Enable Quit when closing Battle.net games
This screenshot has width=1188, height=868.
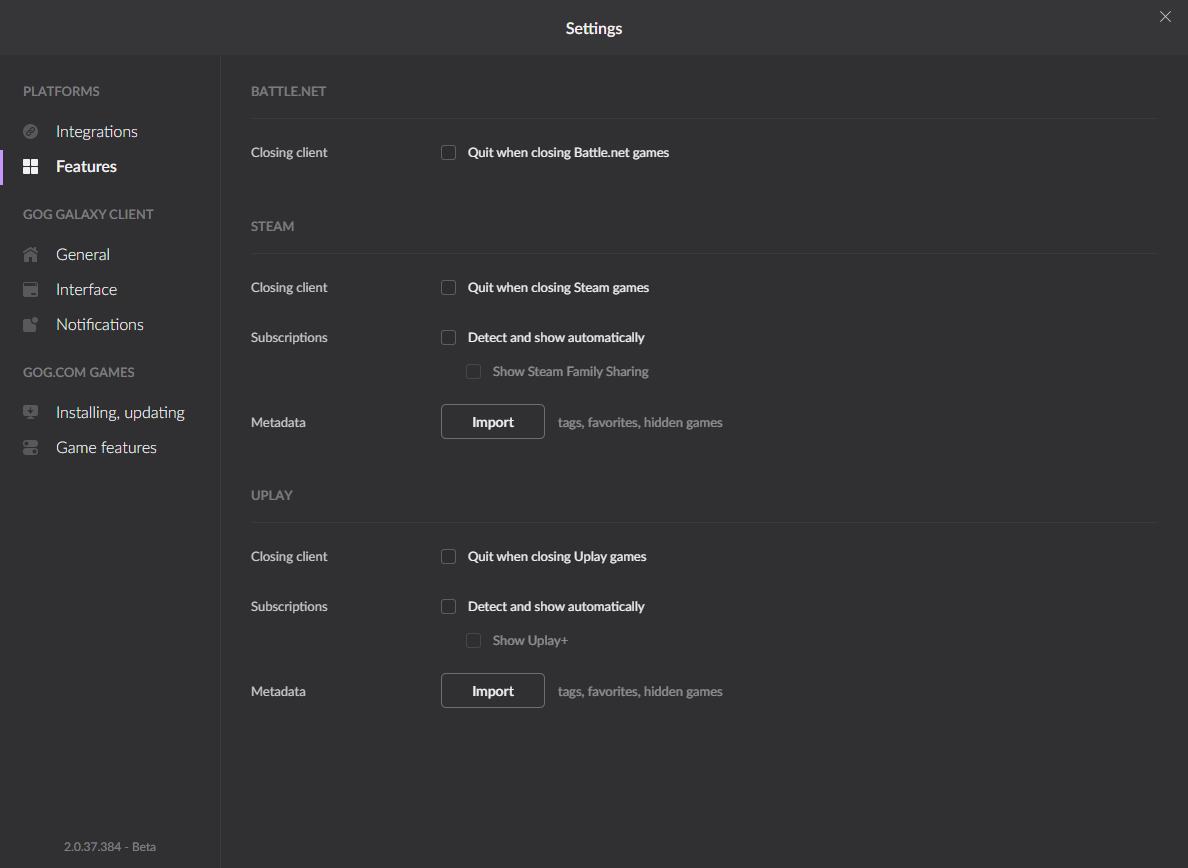click(x=449, y=152)
